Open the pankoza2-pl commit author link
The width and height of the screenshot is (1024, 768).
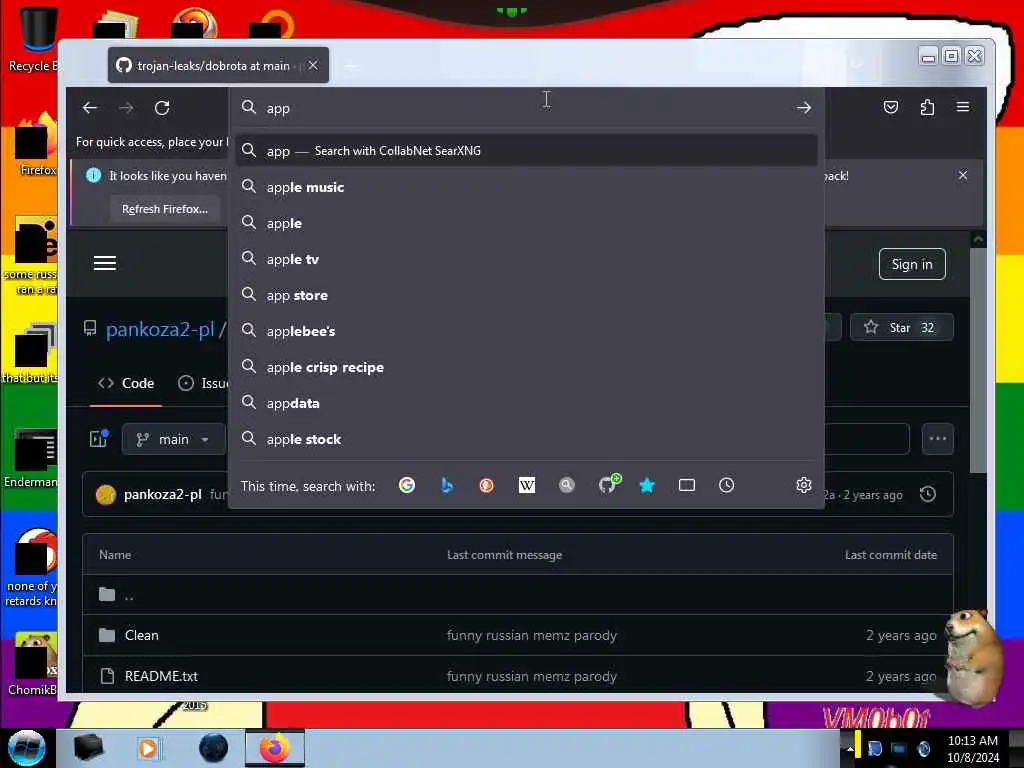click(163, 494)
